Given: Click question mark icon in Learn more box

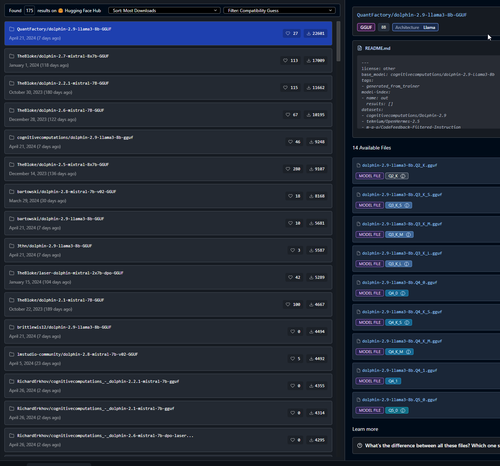Looking at the screenshot, I should point(360,446).
